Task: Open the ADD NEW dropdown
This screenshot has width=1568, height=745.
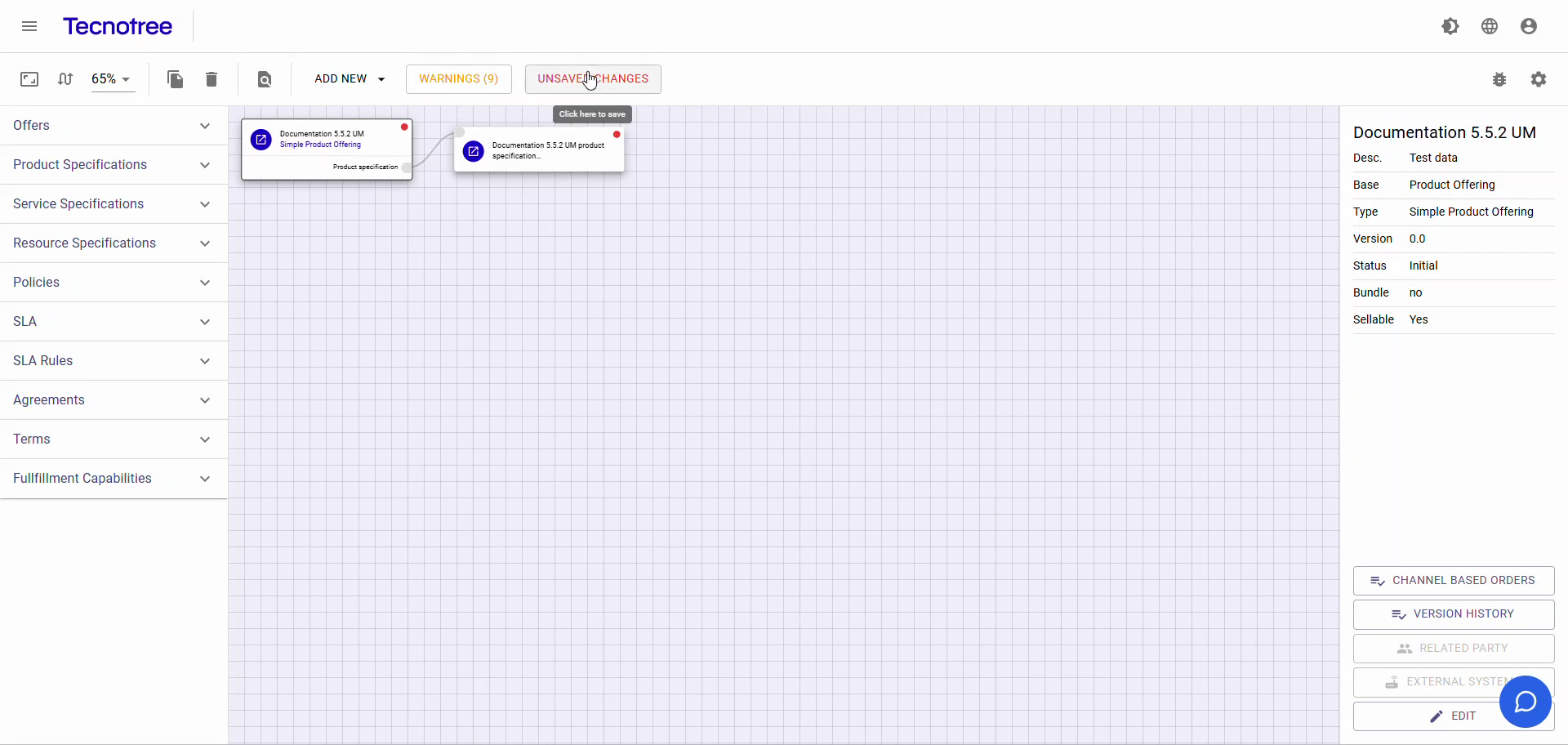Action: 350,79
